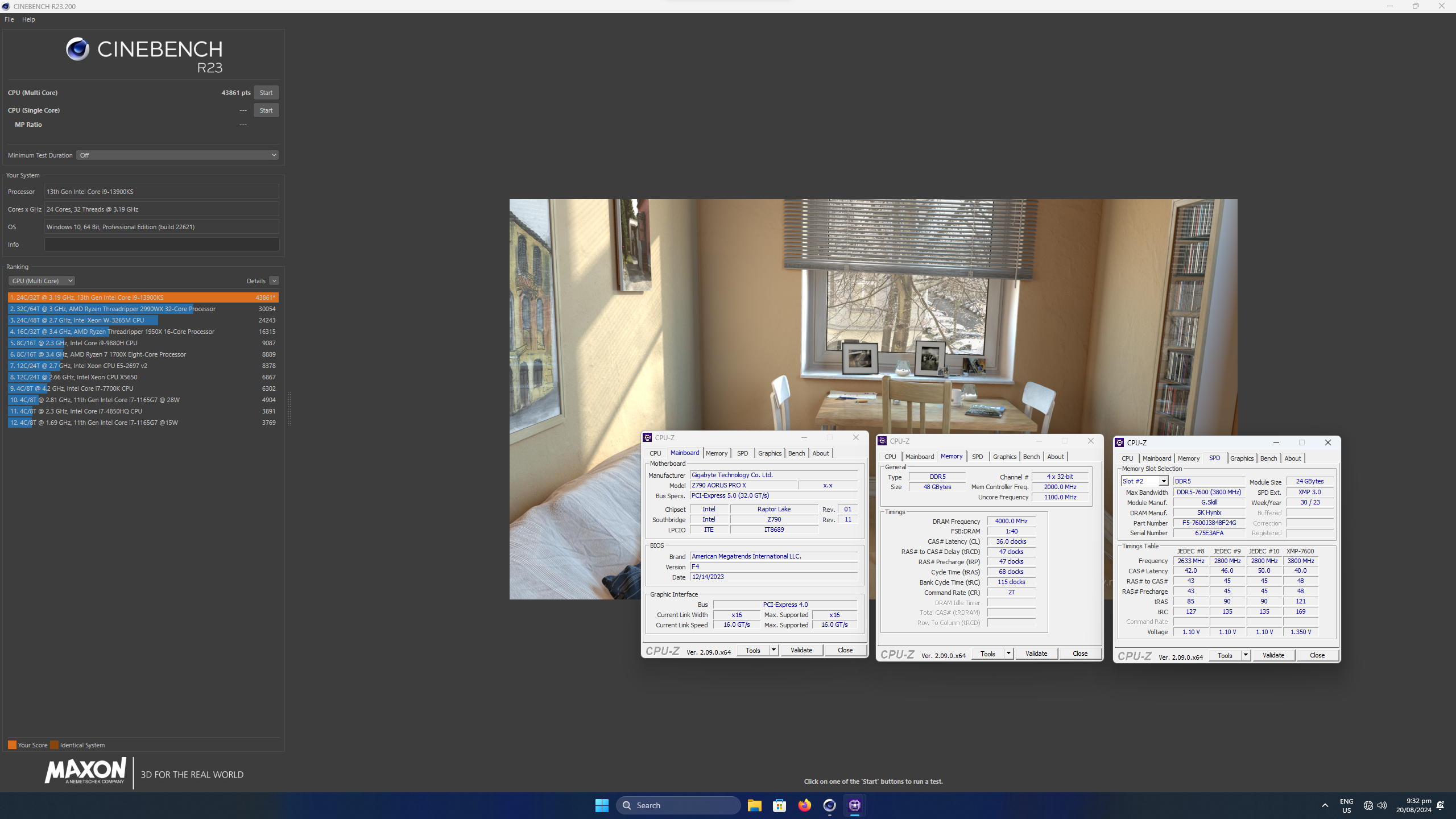Open Minimum Test Duration dropdown

[x=177, y=155]
